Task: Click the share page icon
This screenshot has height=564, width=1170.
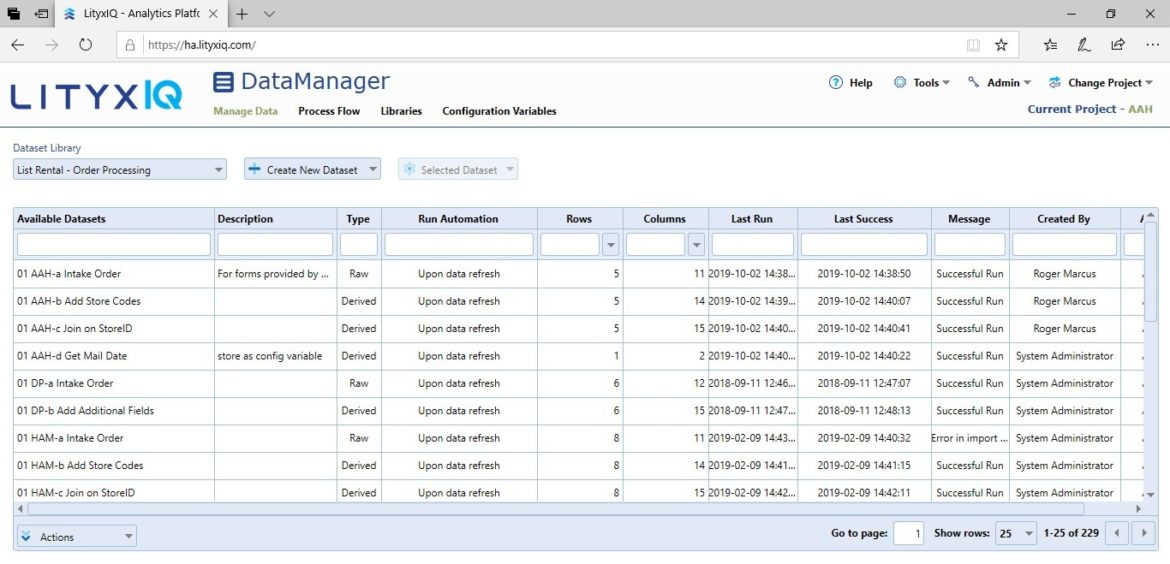Action: 1118,45
